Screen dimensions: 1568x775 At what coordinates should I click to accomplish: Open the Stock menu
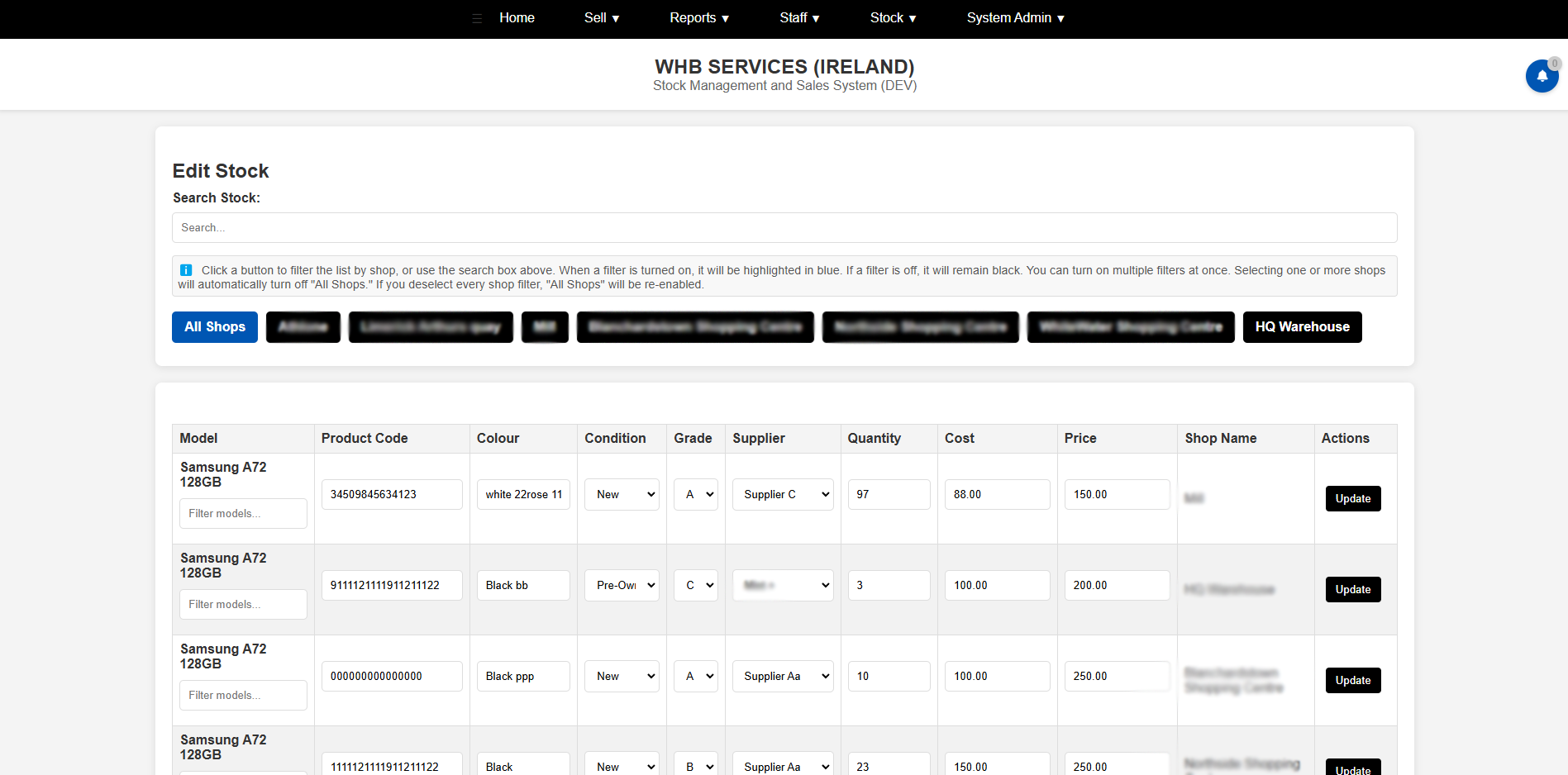pyautogui.click(x=893, y=18)
